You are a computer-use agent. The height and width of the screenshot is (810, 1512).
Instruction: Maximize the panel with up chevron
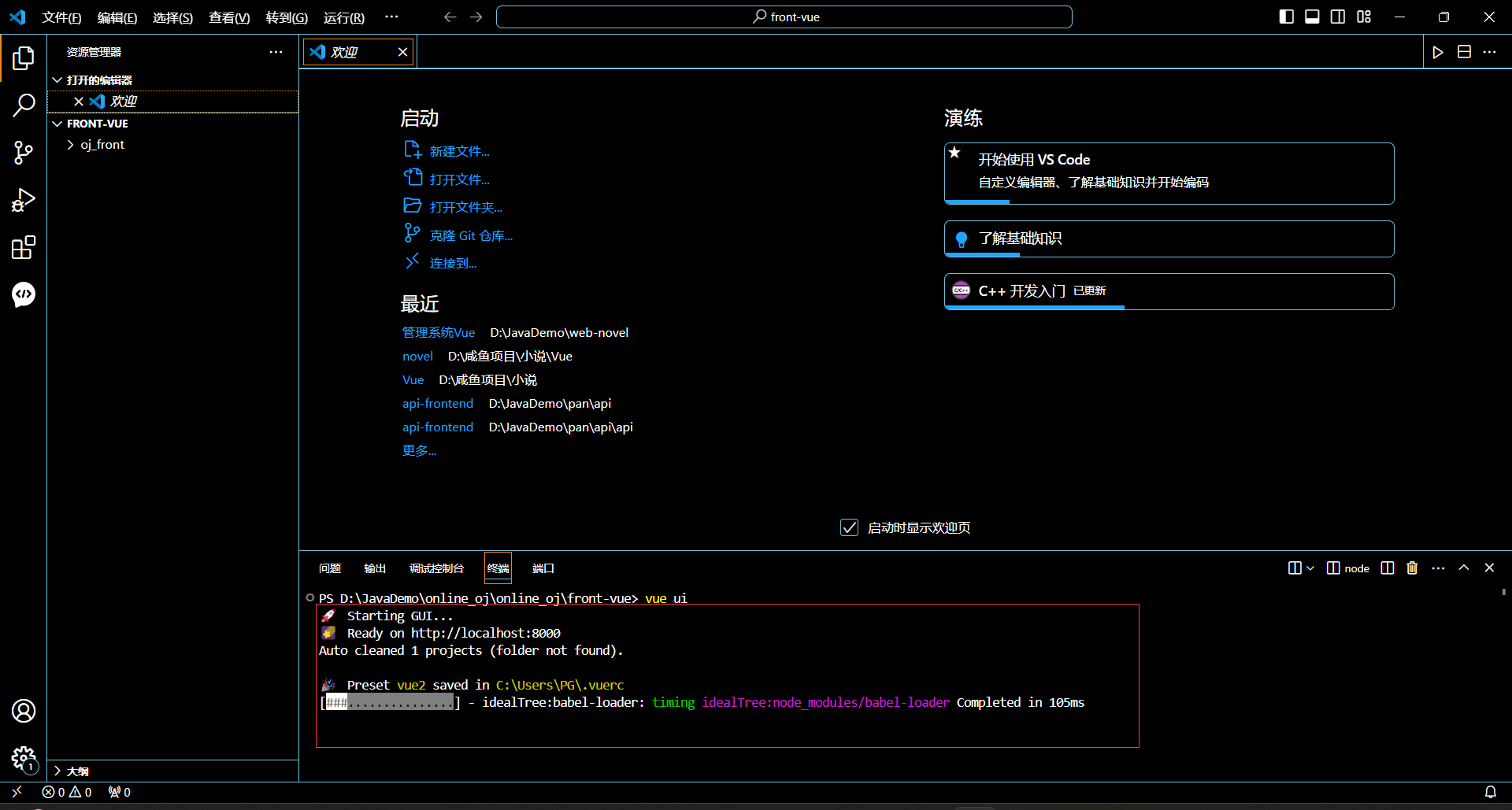coord(1464,568)
